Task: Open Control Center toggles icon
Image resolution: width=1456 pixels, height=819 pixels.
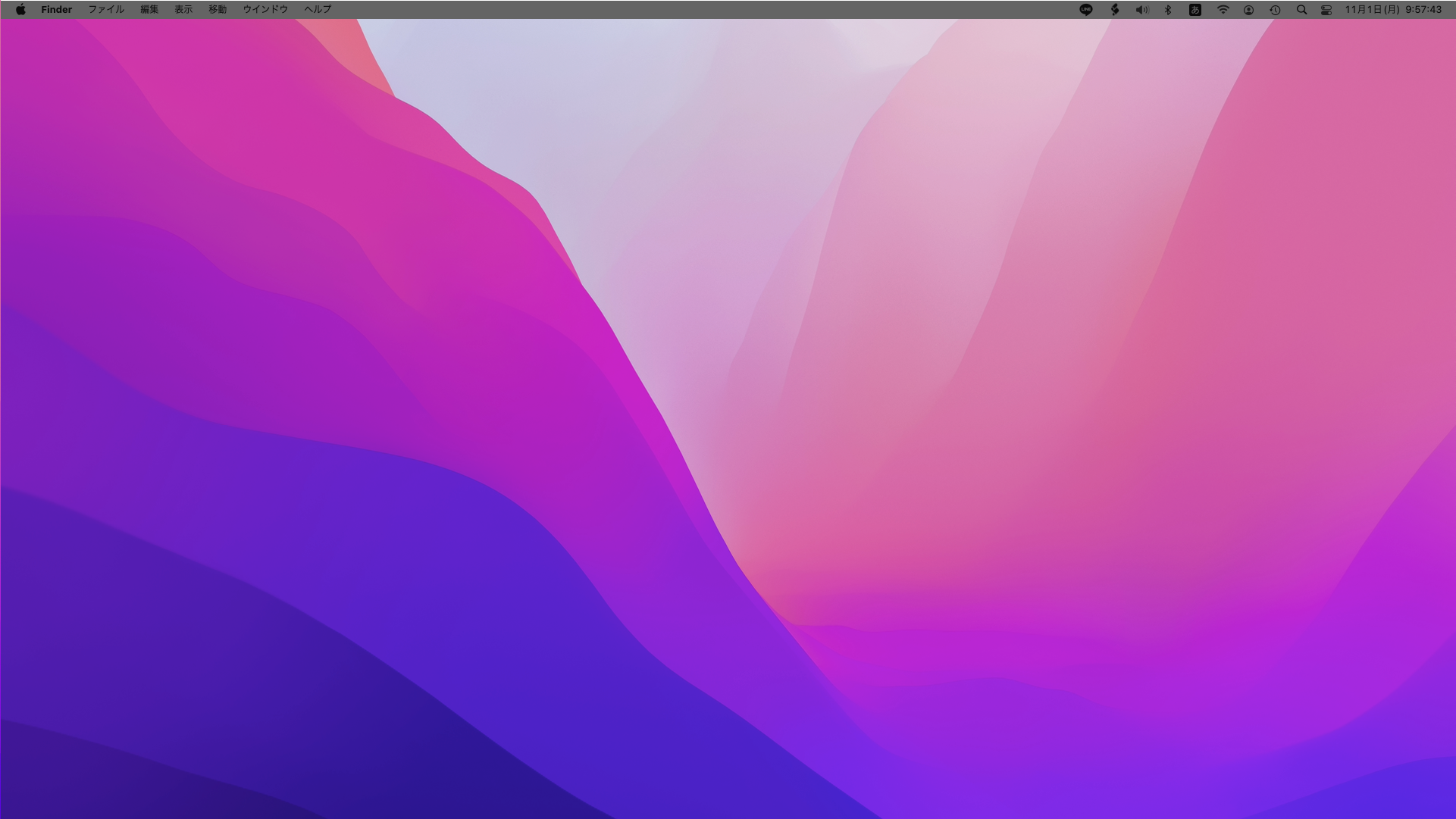Action: click(x=1326, y=10)
